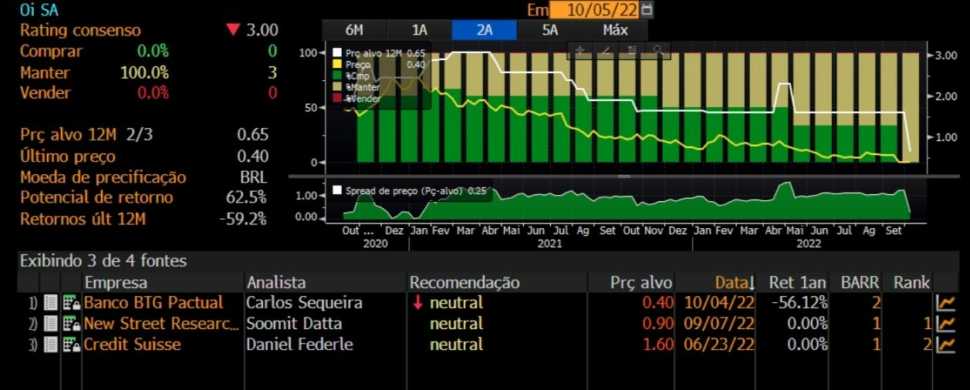
Task: Click the Oi SA security title
Action: point(40,11)
